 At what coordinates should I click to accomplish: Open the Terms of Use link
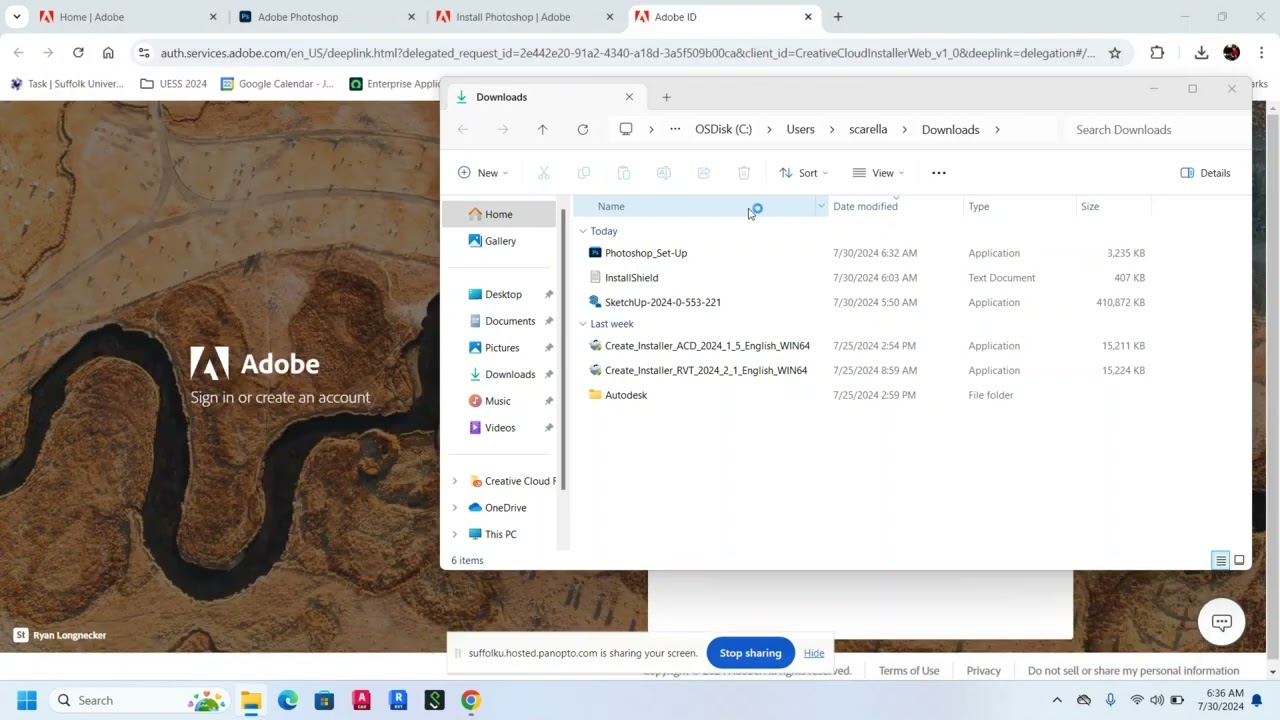(909, 671)
